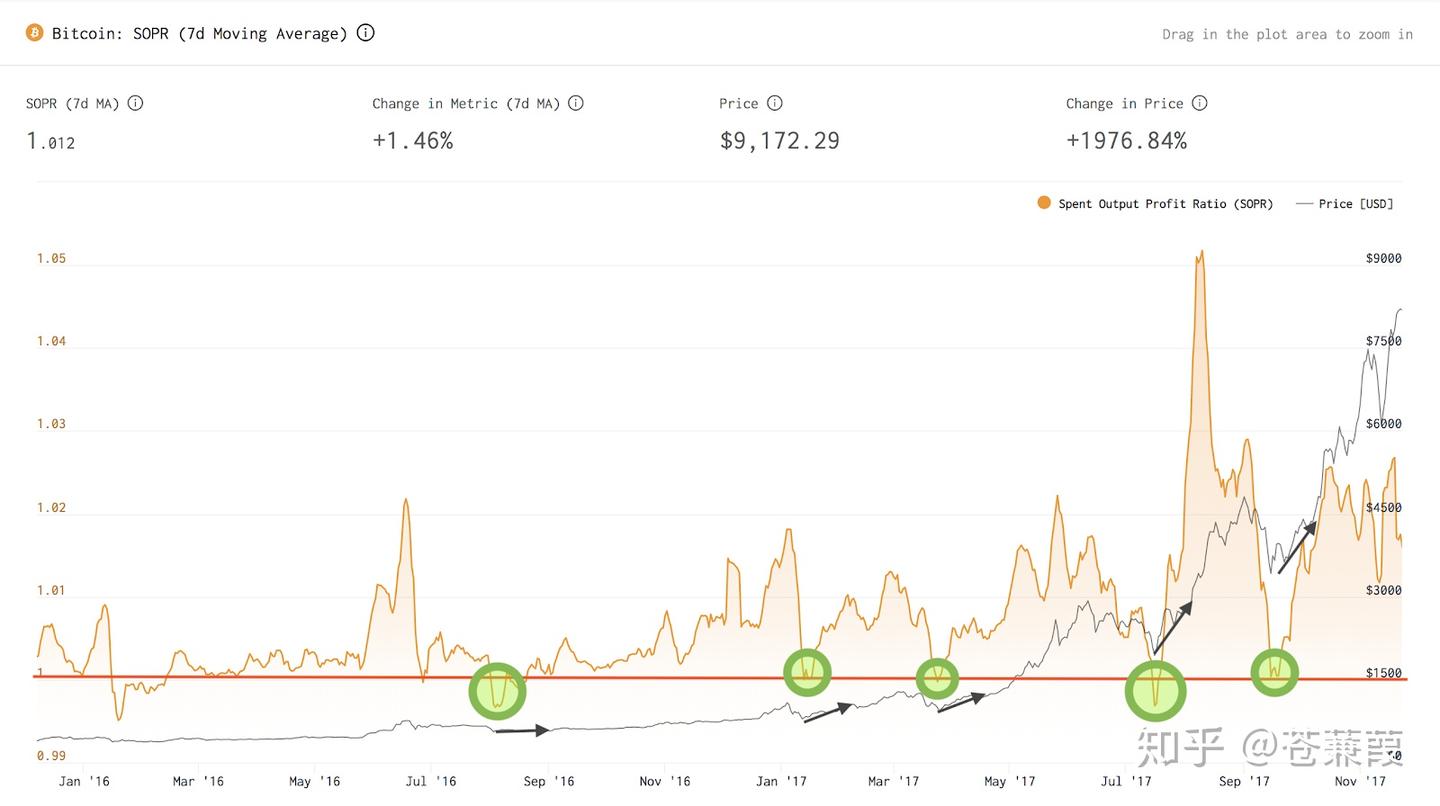Click the $9,172.29 price value
Image resolution: width=1440 pixels, height=806 pixels.
point(779,141)
